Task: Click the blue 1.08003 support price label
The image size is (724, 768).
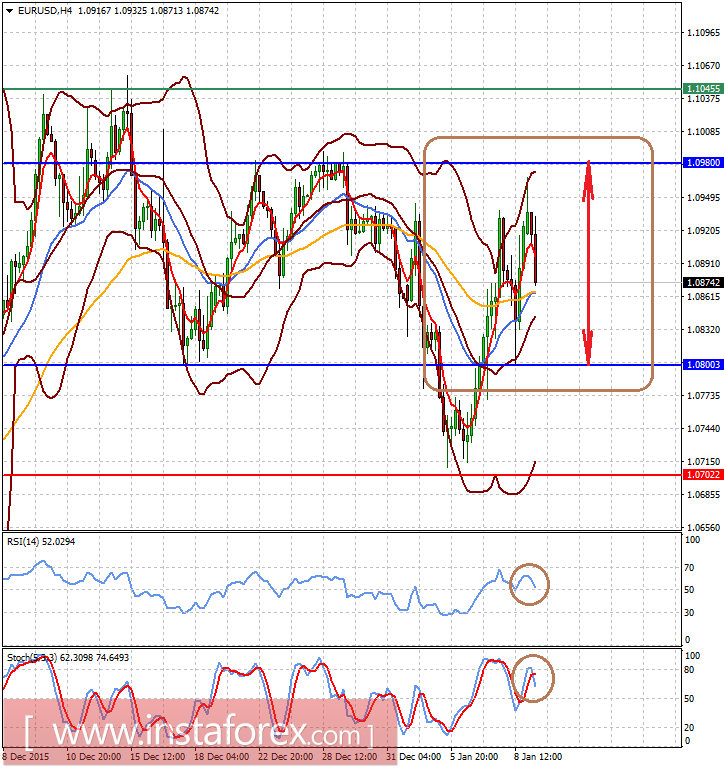Action: coord(703,364)
